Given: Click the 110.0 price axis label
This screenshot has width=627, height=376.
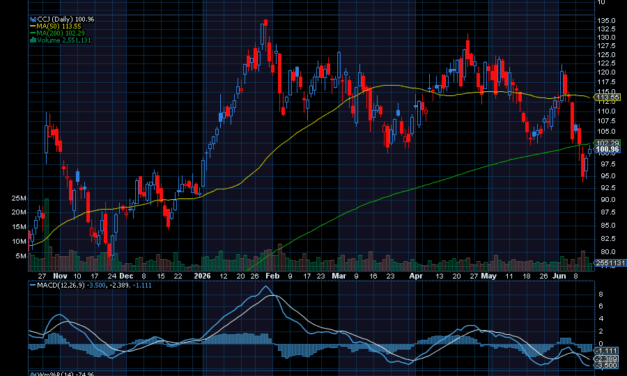Looking at the screenshot, I should click(606, 111).
